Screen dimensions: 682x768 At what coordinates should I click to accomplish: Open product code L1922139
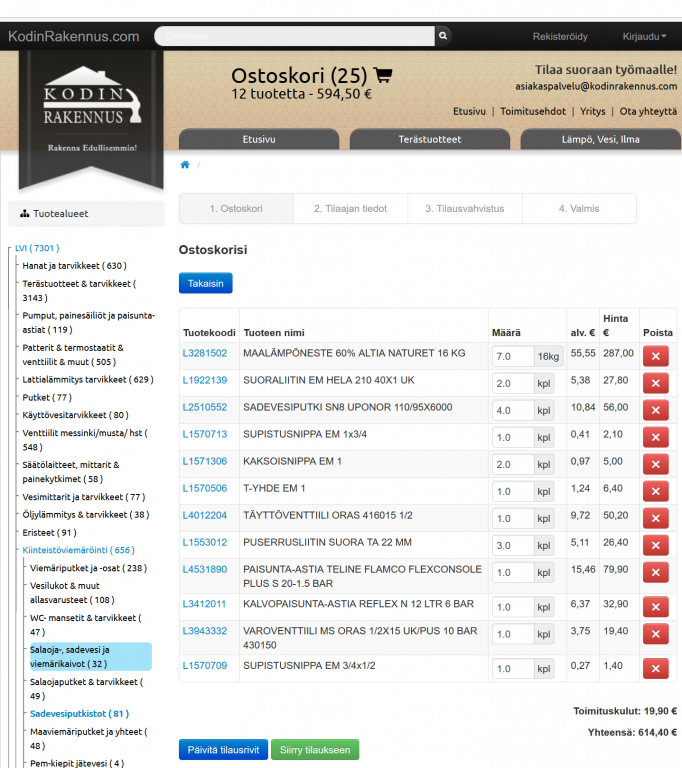(205, 380)
